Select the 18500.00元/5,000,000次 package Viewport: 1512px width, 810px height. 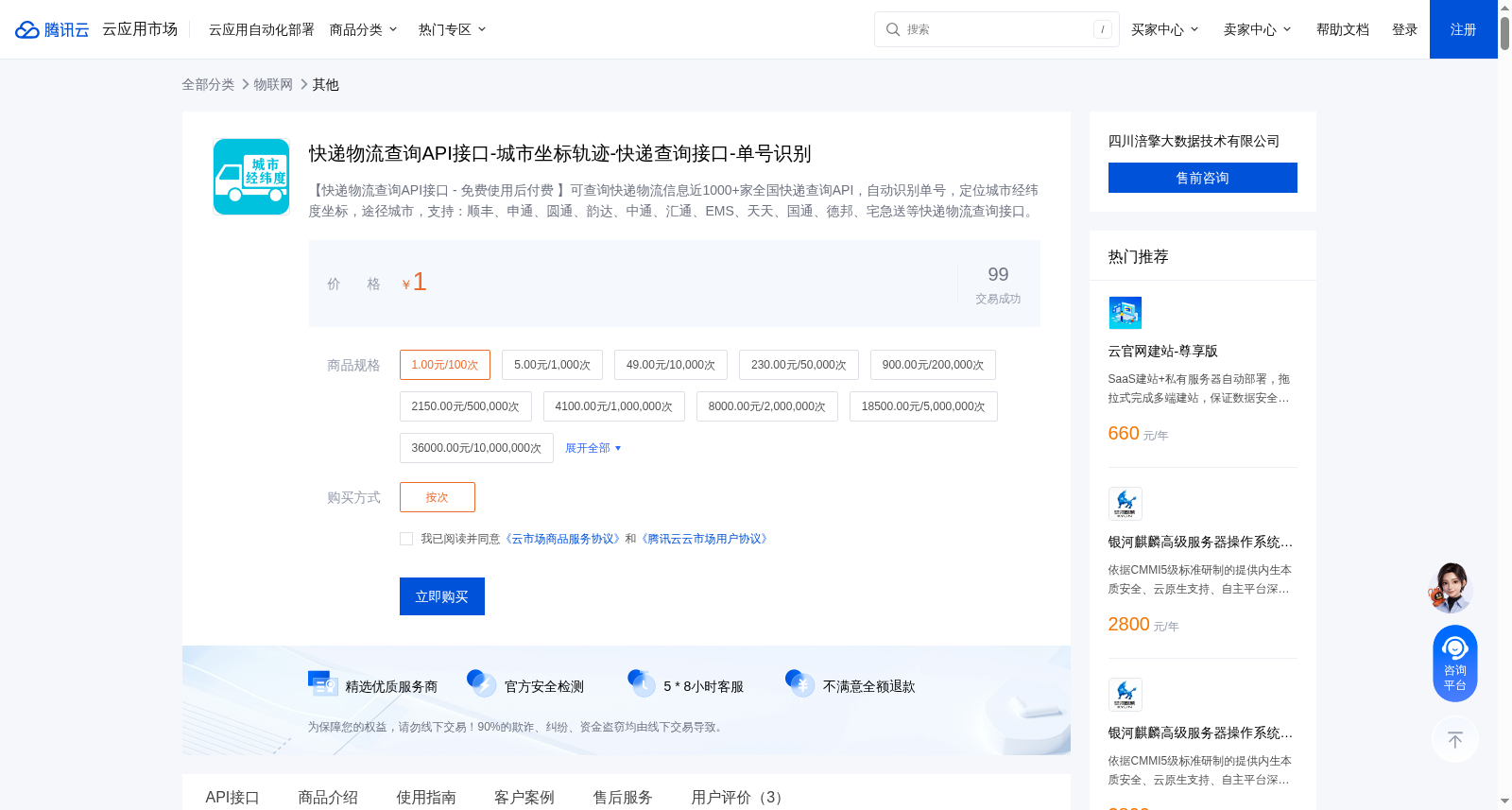[x=923, y=406]
